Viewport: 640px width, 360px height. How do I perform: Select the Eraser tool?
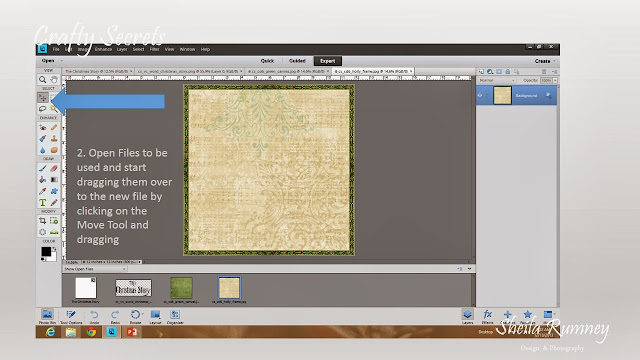tap(54, 168)
